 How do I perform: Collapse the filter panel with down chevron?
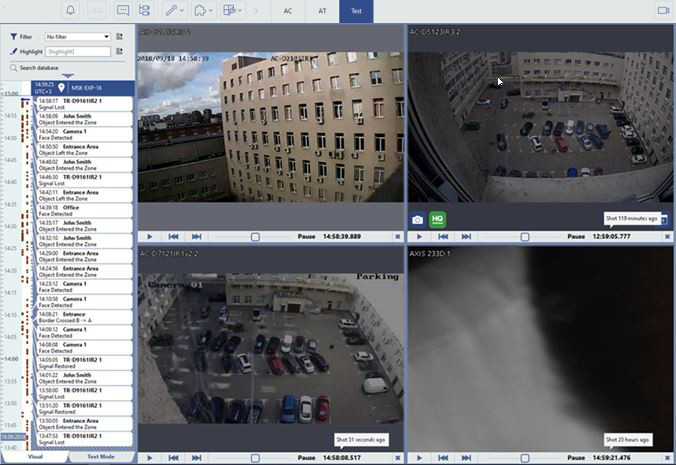[67, 76]
